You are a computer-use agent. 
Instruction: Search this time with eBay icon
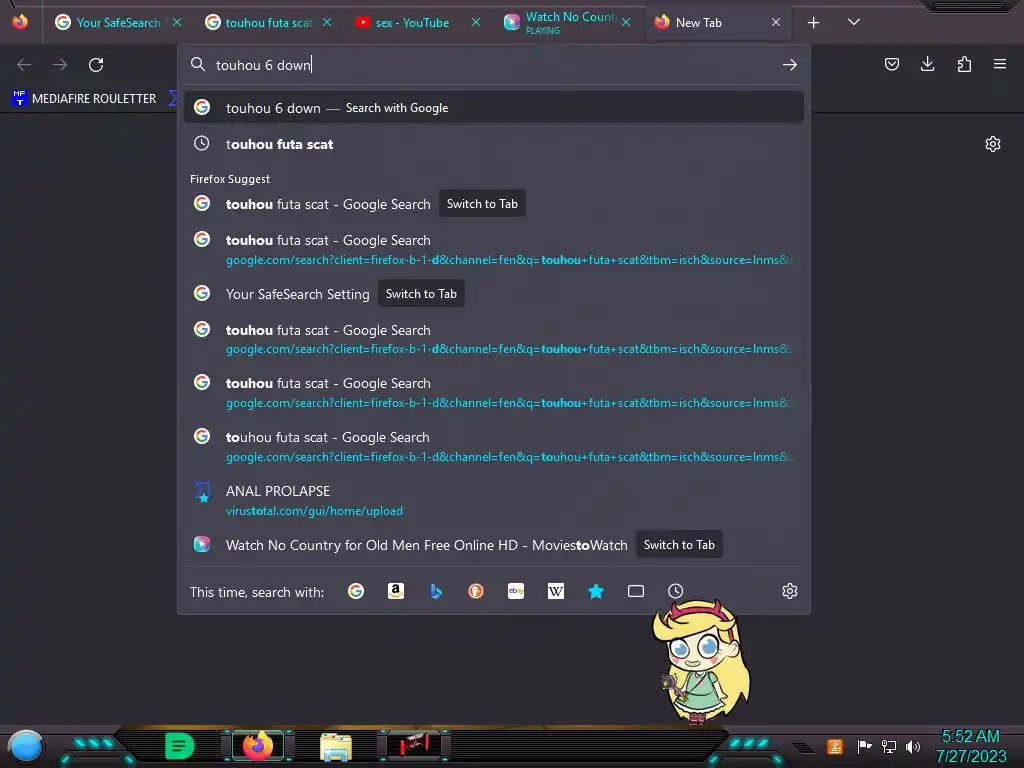pos(516,591)
